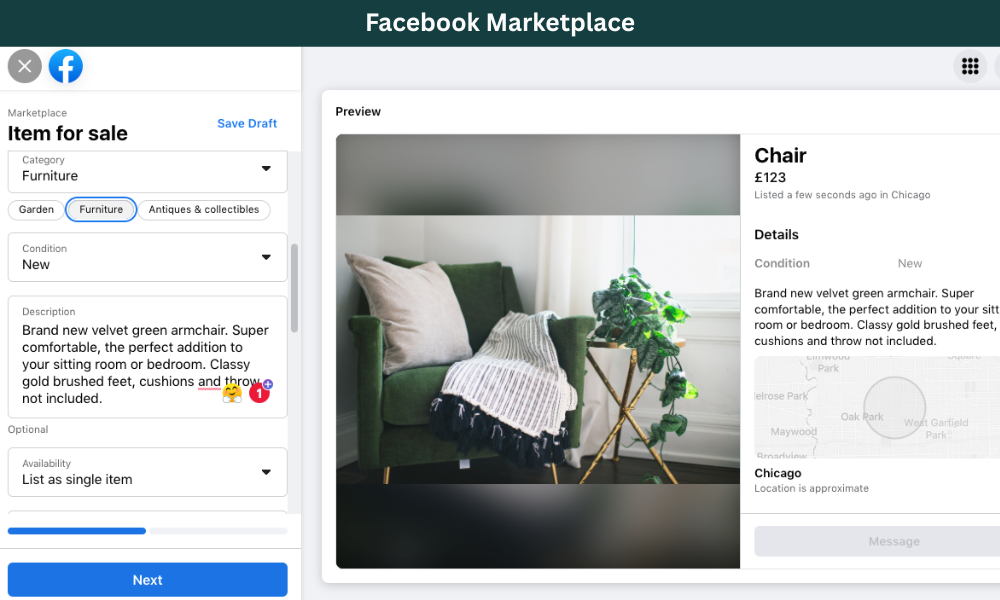Click the listing progress bar
This screenshot has height=600, width=1000.
click(147, 530)
